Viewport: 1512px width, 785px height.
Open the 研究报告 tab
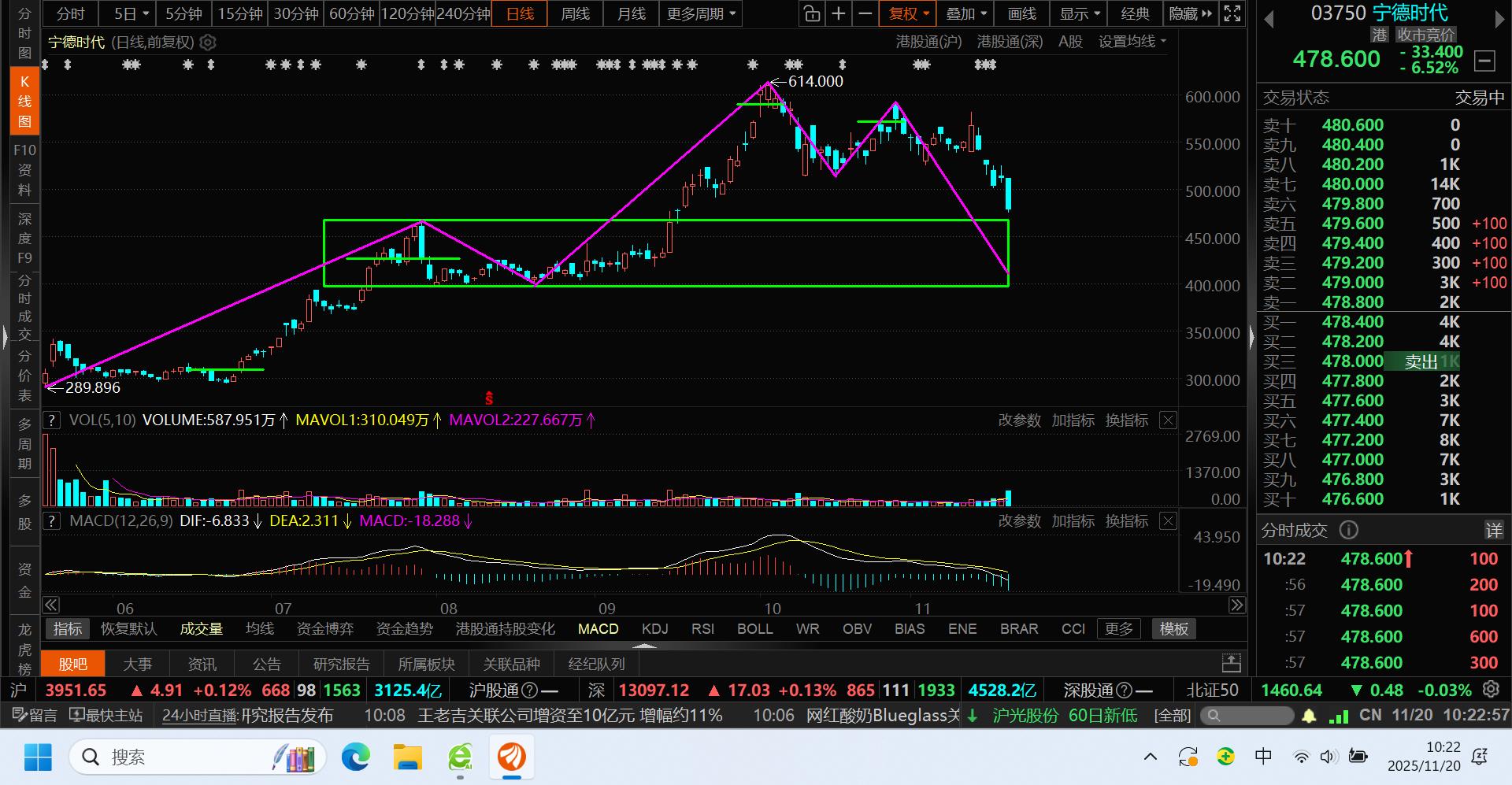pyautogui.click(x=342, y=664)
